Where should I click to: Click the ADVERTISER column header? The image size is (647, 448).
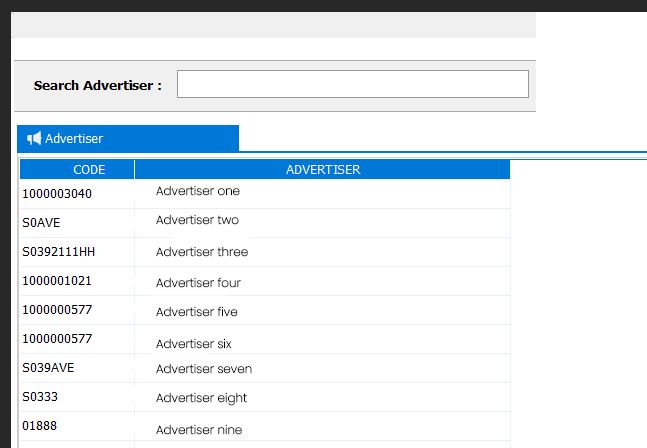pos(322,170)
